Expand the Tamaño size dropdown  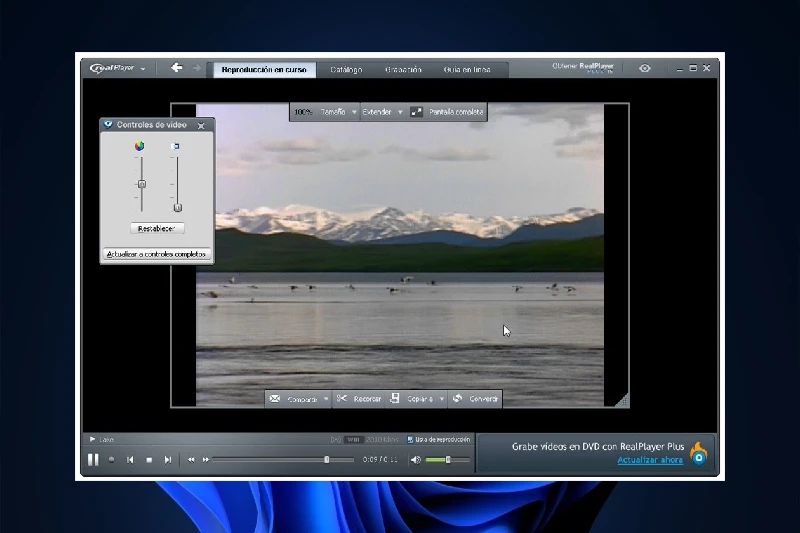353,112
